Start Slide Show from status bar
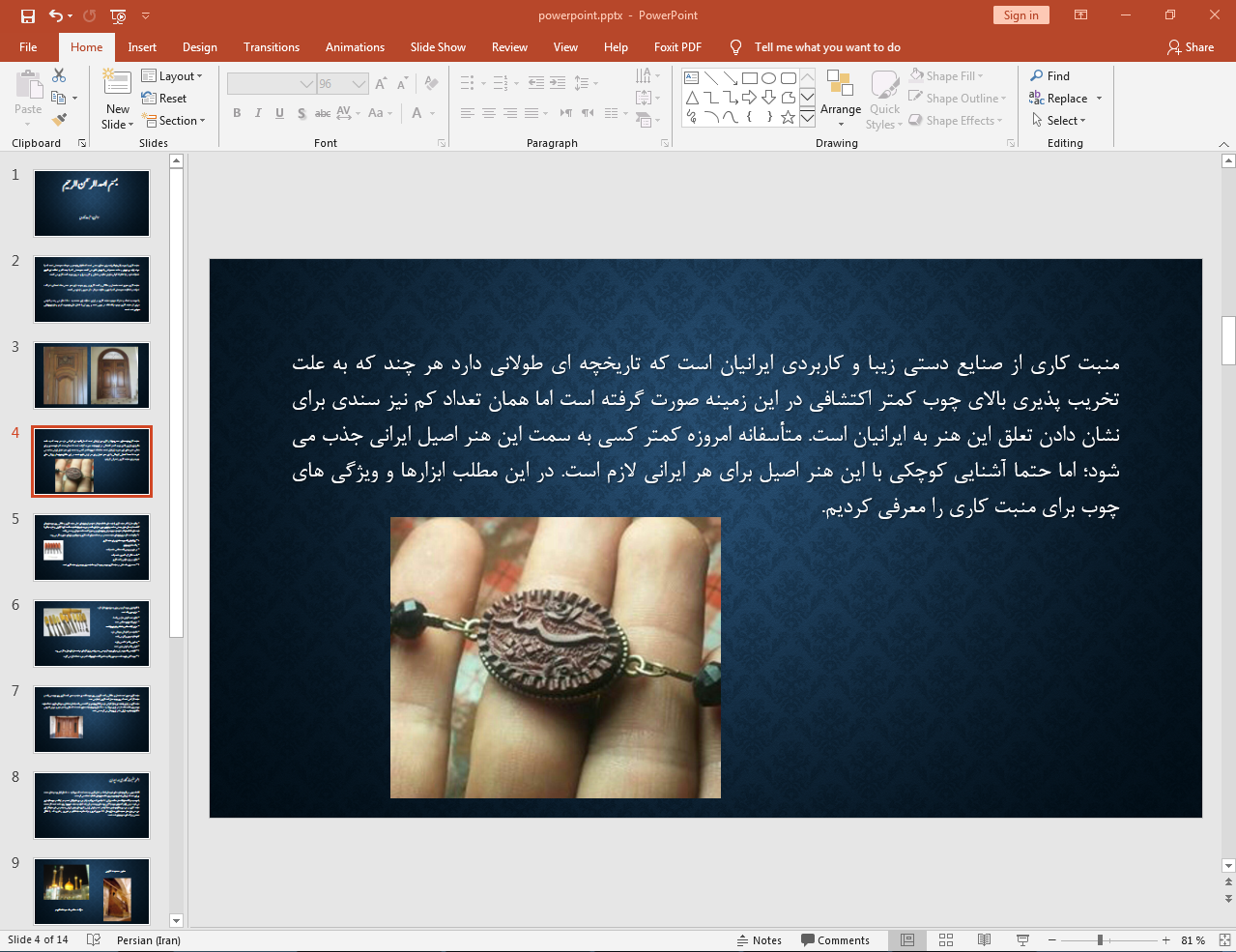Image resolution: width=1236 pixels, height=952 pixels. point(1022,939)
